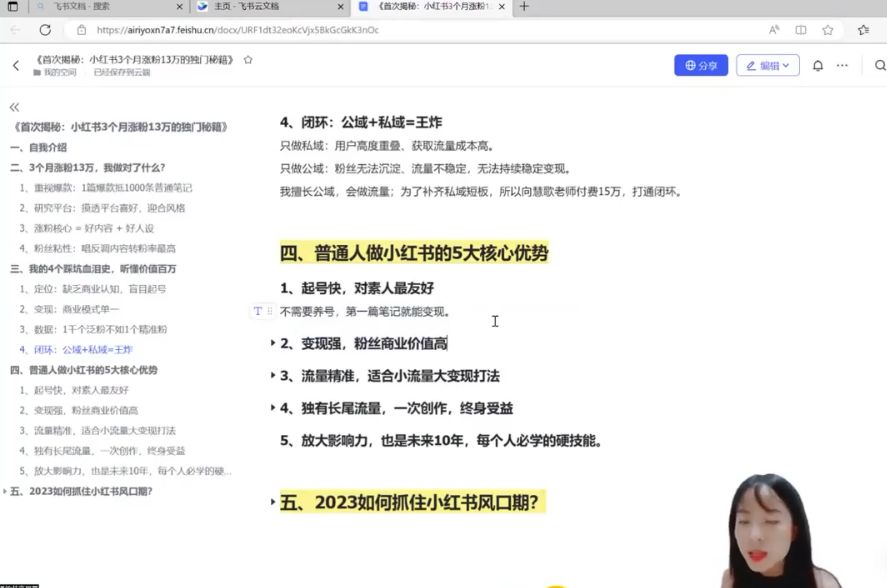Click document title in header bar
This screenshot has height=588, width=887.
[134, 59]
